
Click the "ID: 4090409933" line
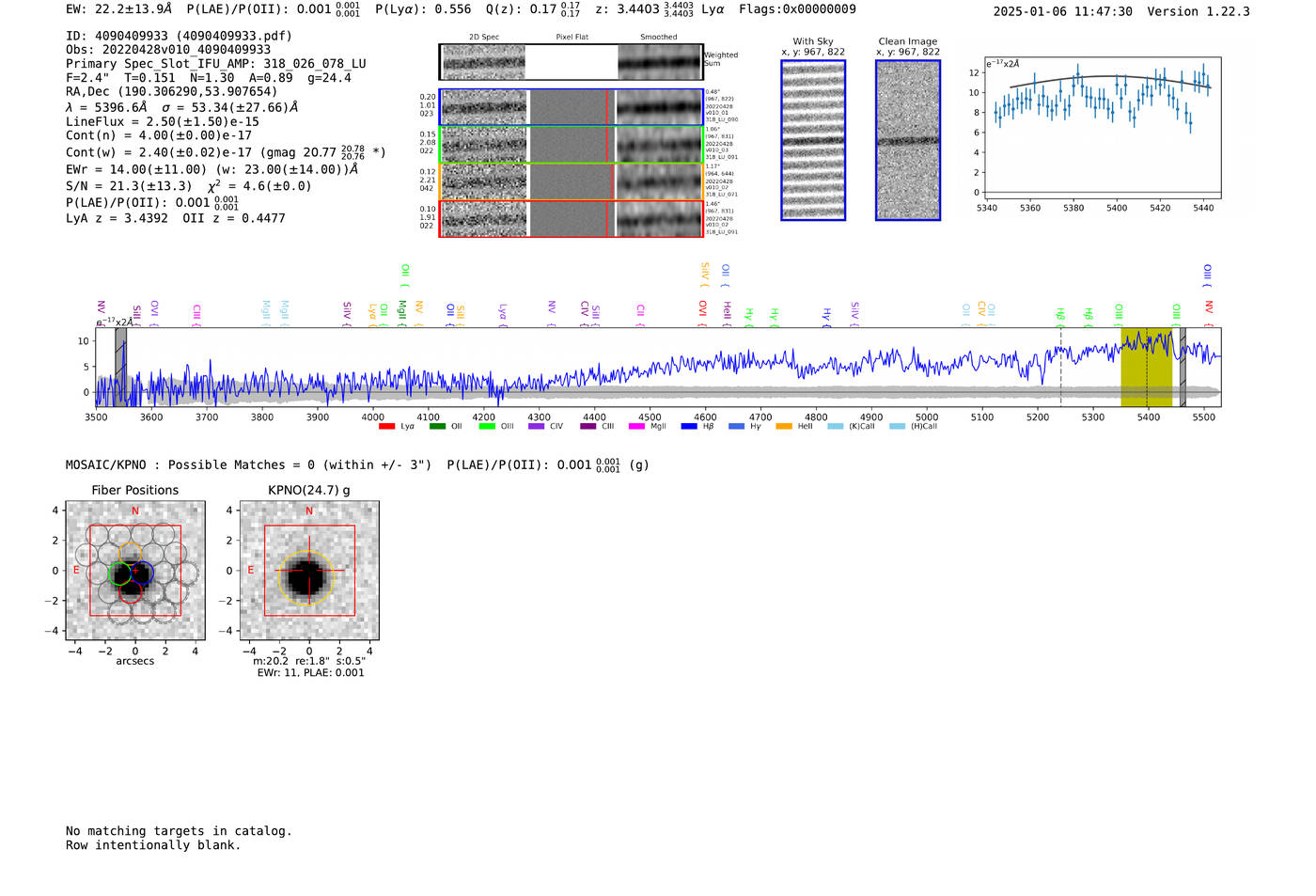pyautogui.click(x=179, y=36)
